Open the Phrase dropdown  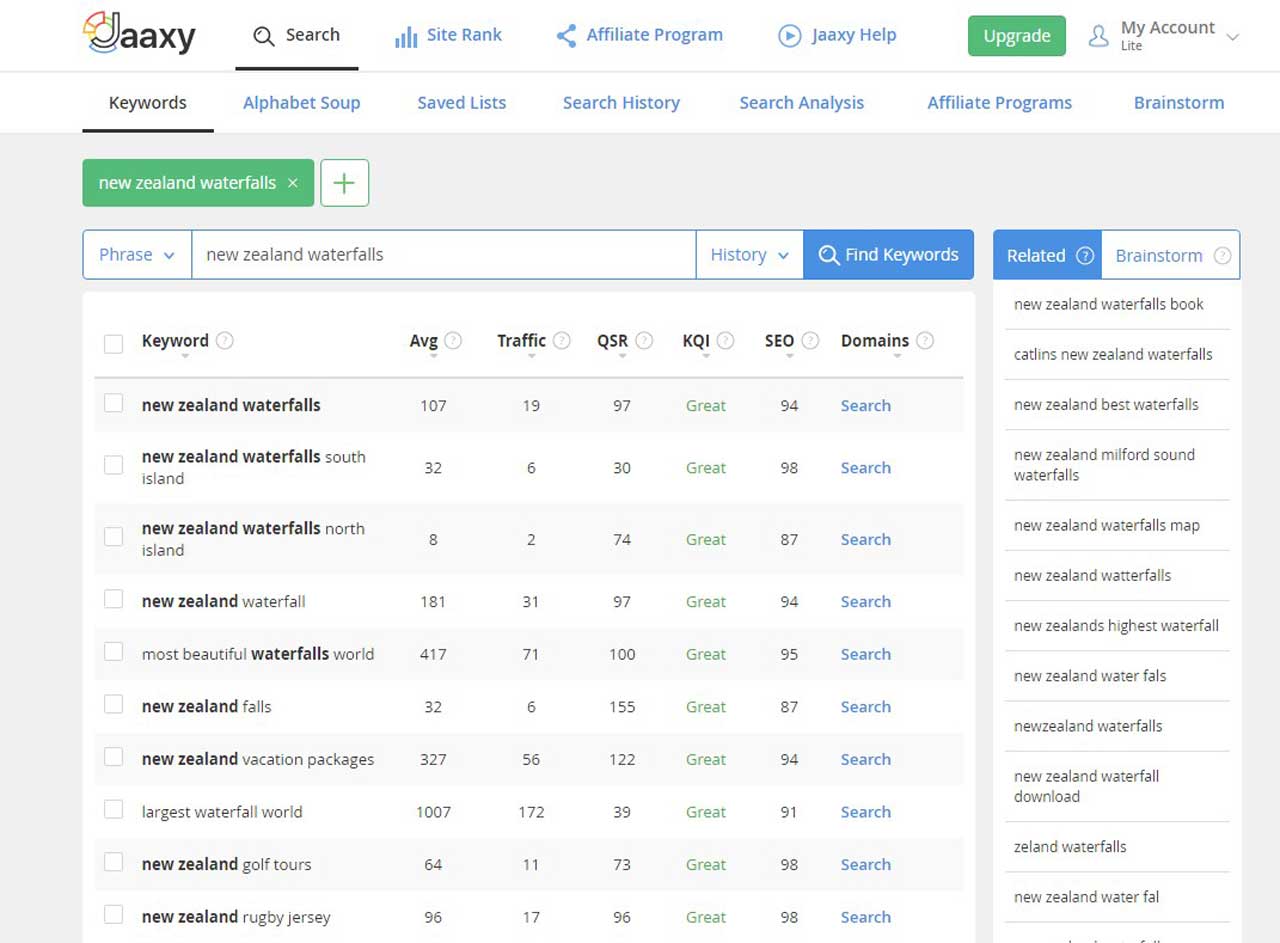[137, 255]
